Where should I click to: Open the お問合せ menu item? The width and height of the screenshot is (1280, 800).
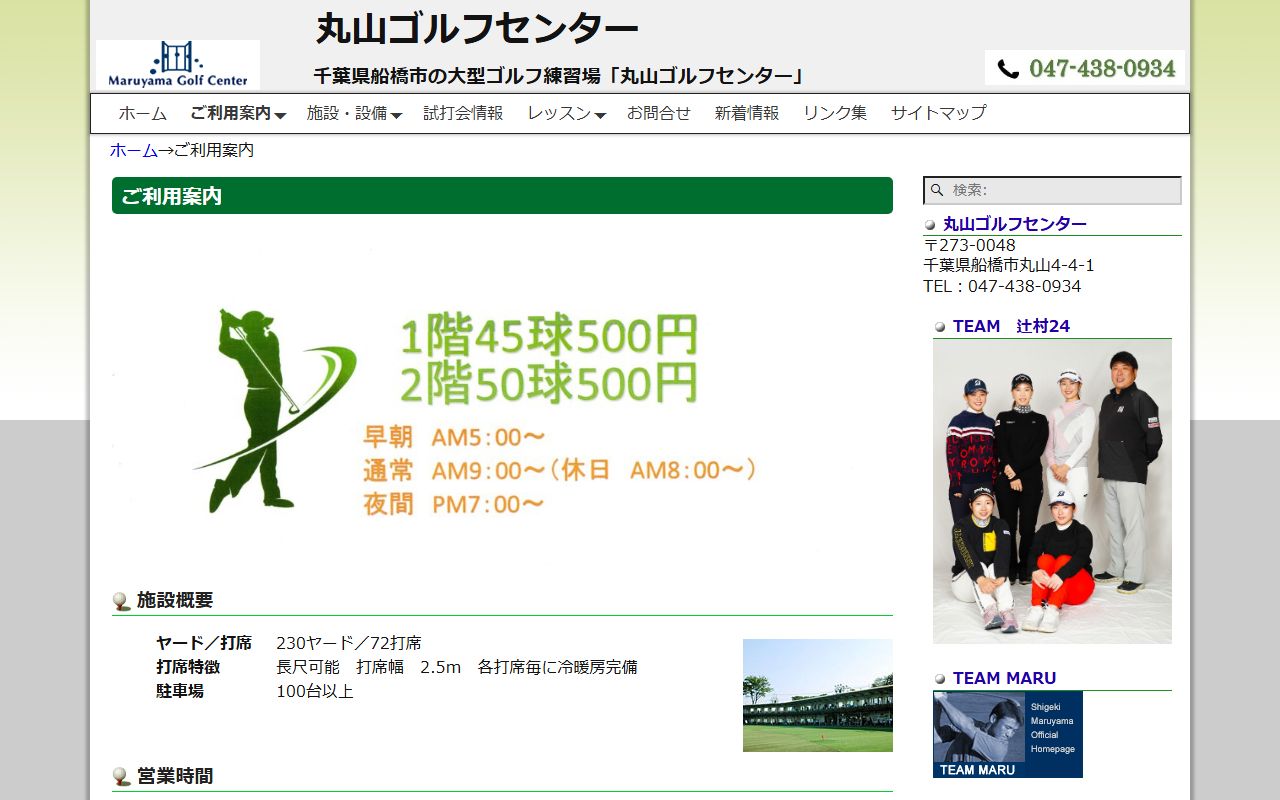[x=659, y=114]
